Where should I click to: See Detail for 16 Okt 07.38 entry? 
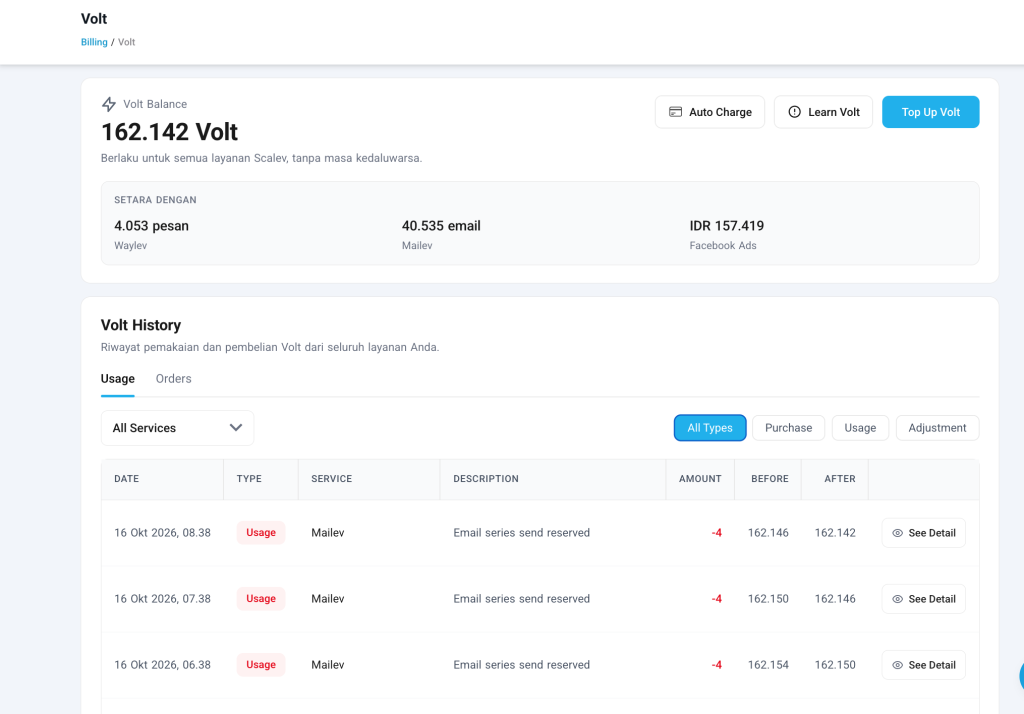coord(923,599)
